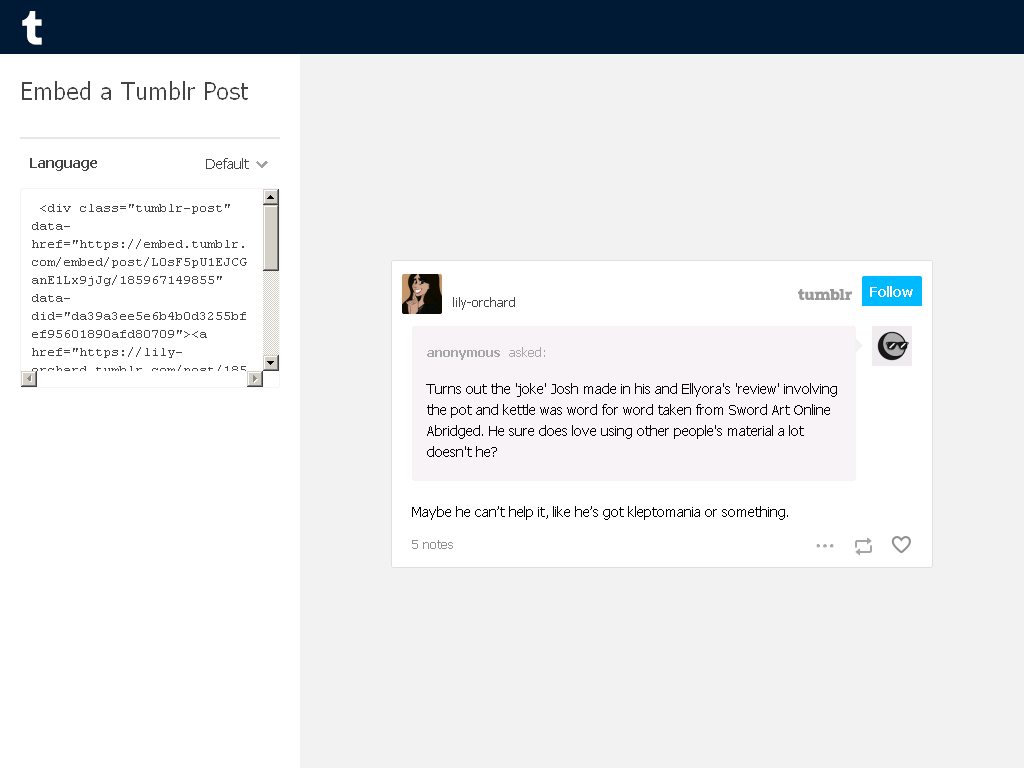
Task: Click the gray tumblr wordmark in post
Action: click(825, 295)
